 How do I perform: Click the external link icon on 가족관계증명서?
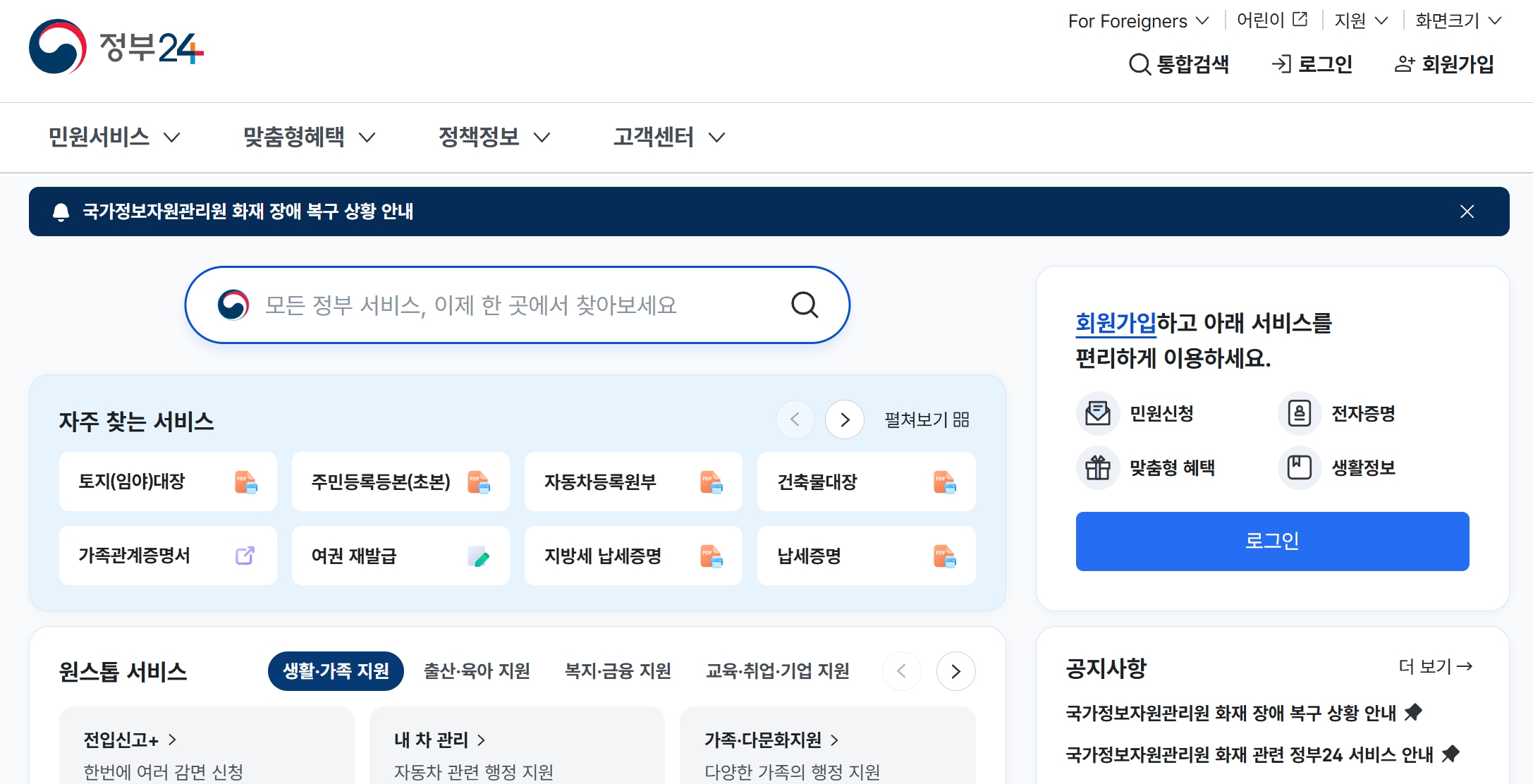pyautogui.click(x=245, y=556)
